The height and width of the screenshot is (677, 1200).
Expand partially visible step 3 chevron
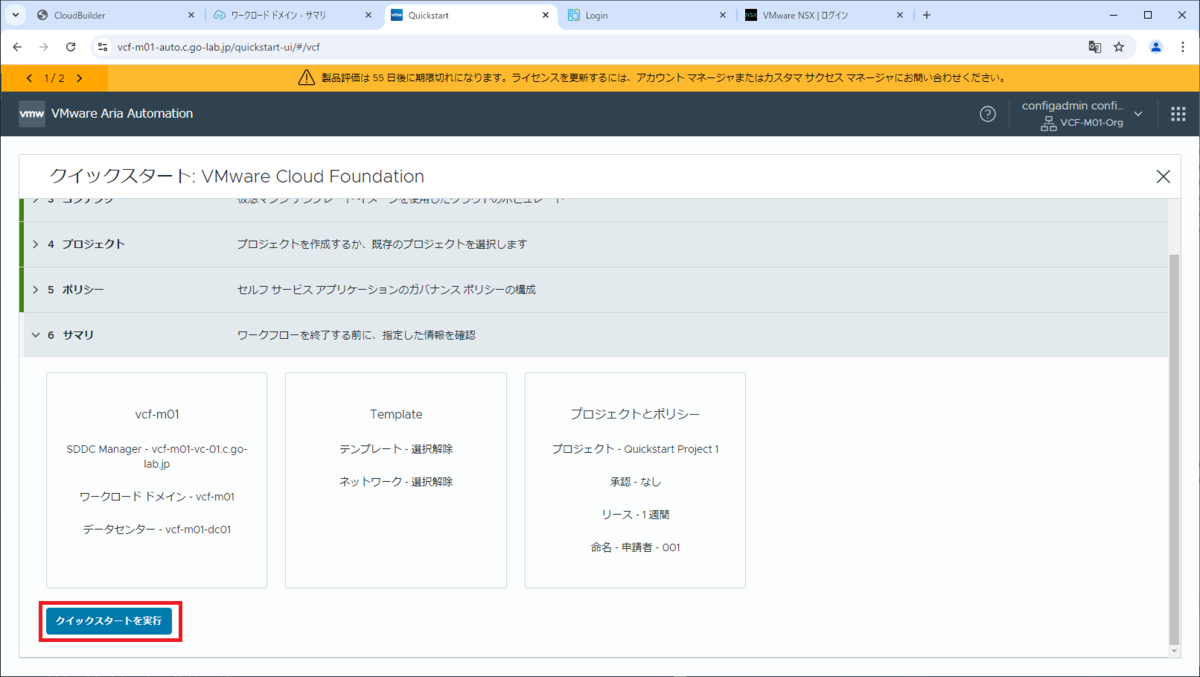[x=36, y=200]
